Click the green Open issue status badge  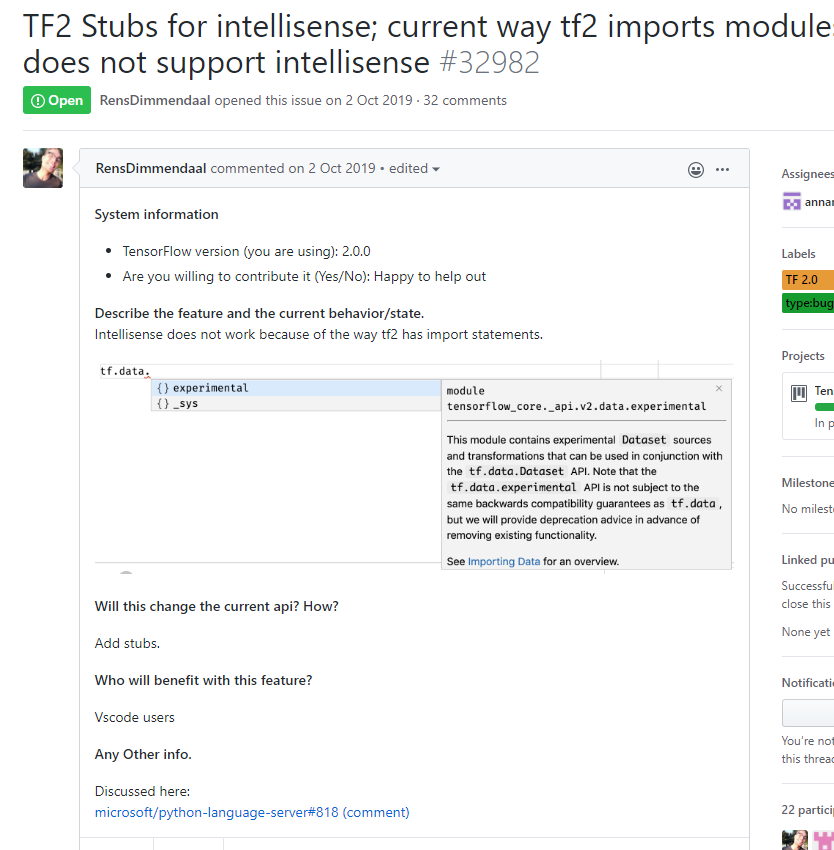56,100
